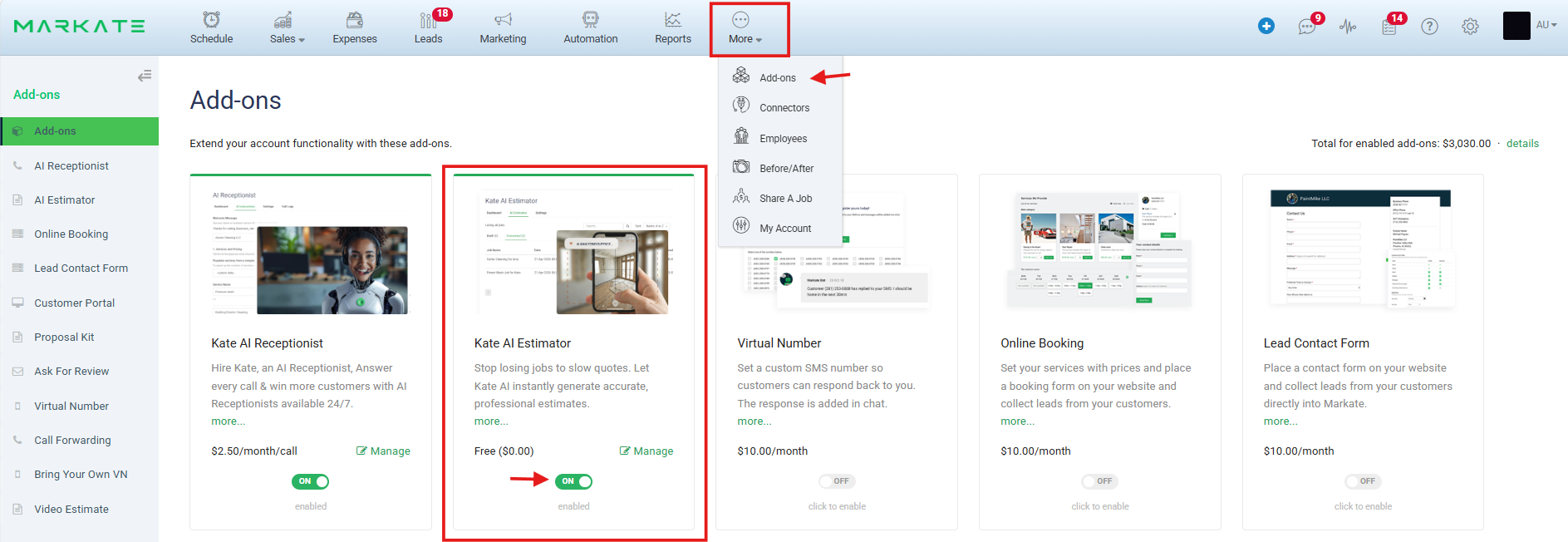The height and width of the screenshot is (542, 1568).
Task: Manage the Kate AI Estimator add-on
Action: (x=646, y=451)
